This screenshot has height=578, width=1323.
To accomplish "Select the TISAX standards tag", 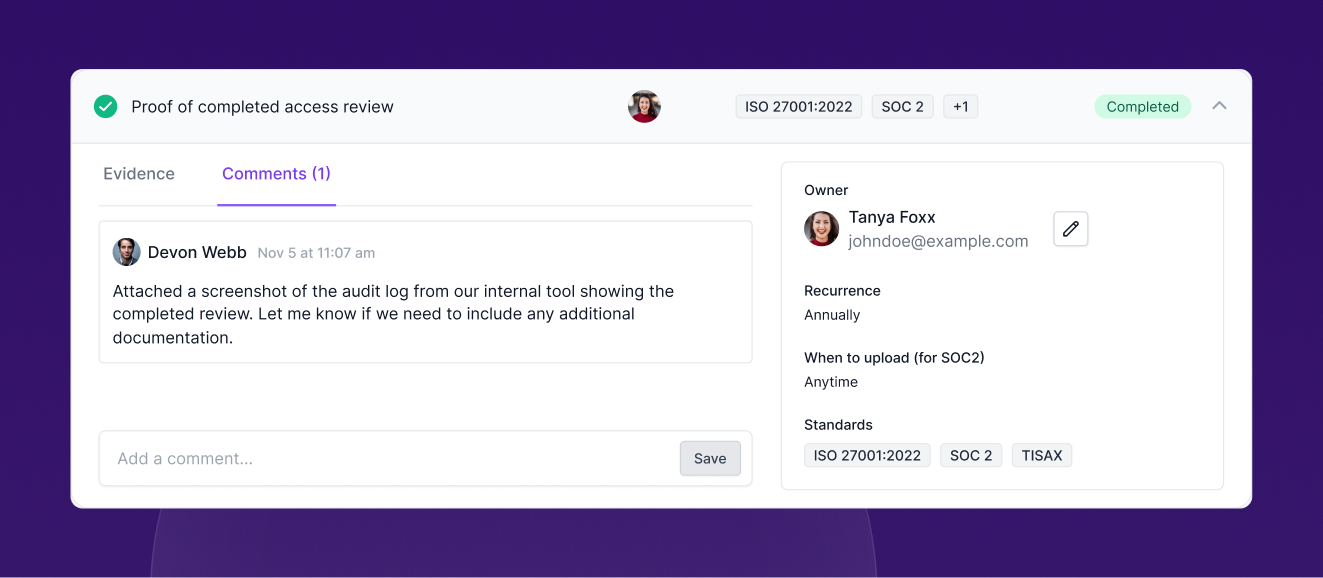I will [x=1041, y=456].
